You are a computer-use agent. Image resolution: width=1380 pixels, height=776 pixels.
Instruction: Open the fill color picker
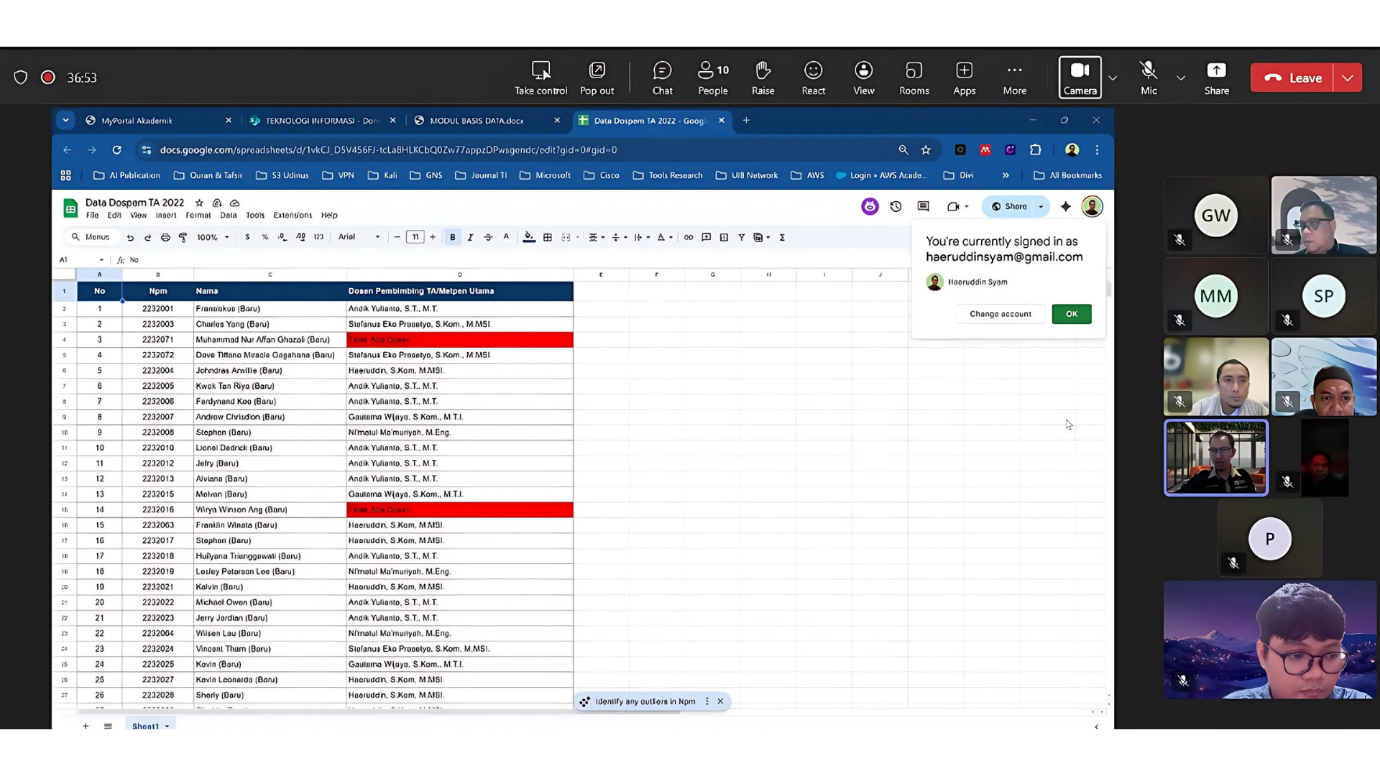pyautogui.click(x=529, y=238)
